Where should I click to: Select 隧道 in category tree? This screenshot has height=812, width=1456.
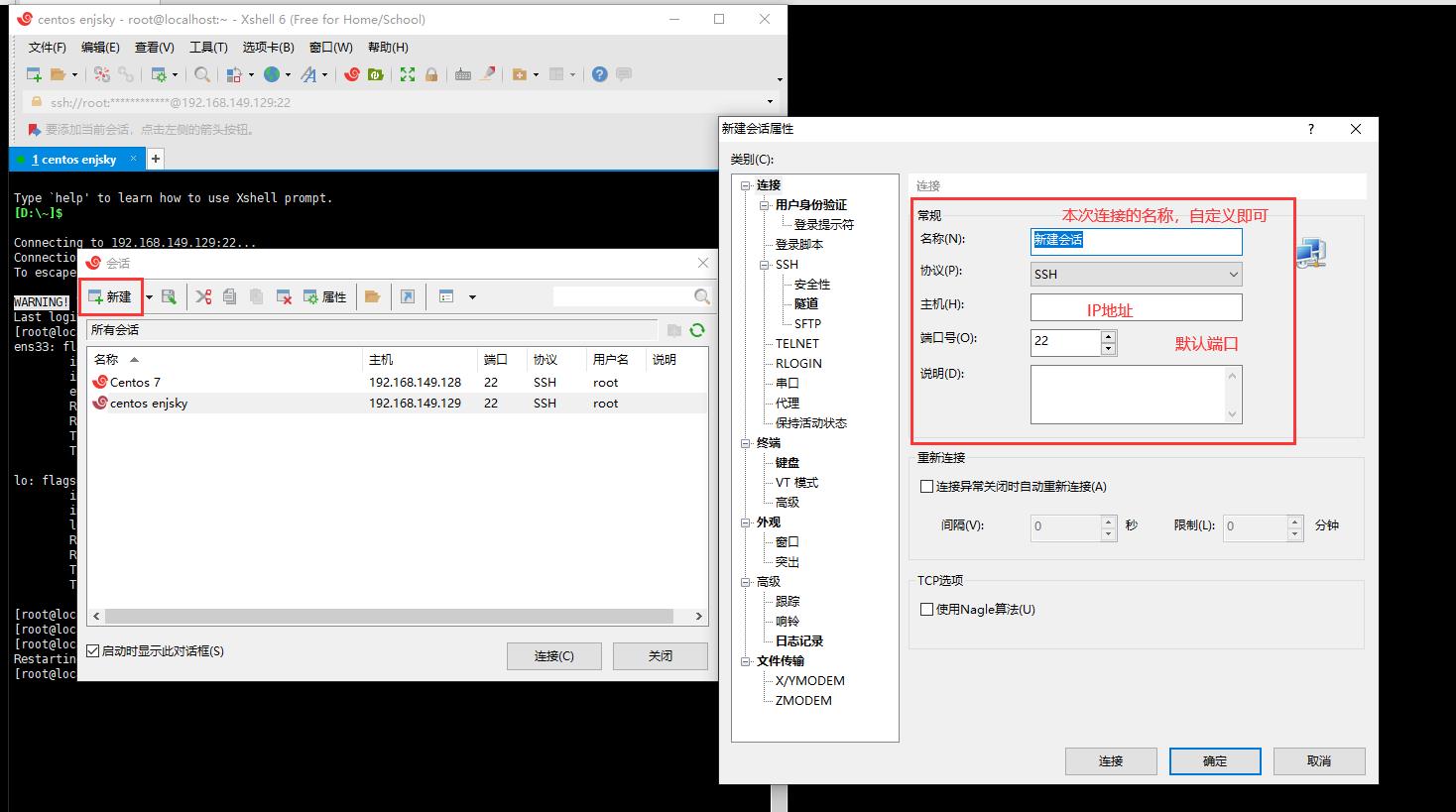pos(806,304)
